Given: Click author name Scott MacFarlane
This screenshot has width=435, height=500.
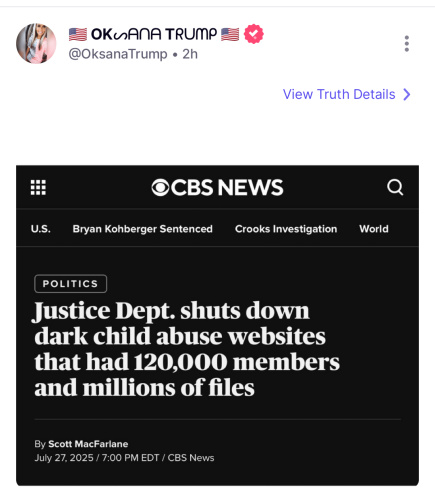Looking at the screenshot, I should coord(88,444).
